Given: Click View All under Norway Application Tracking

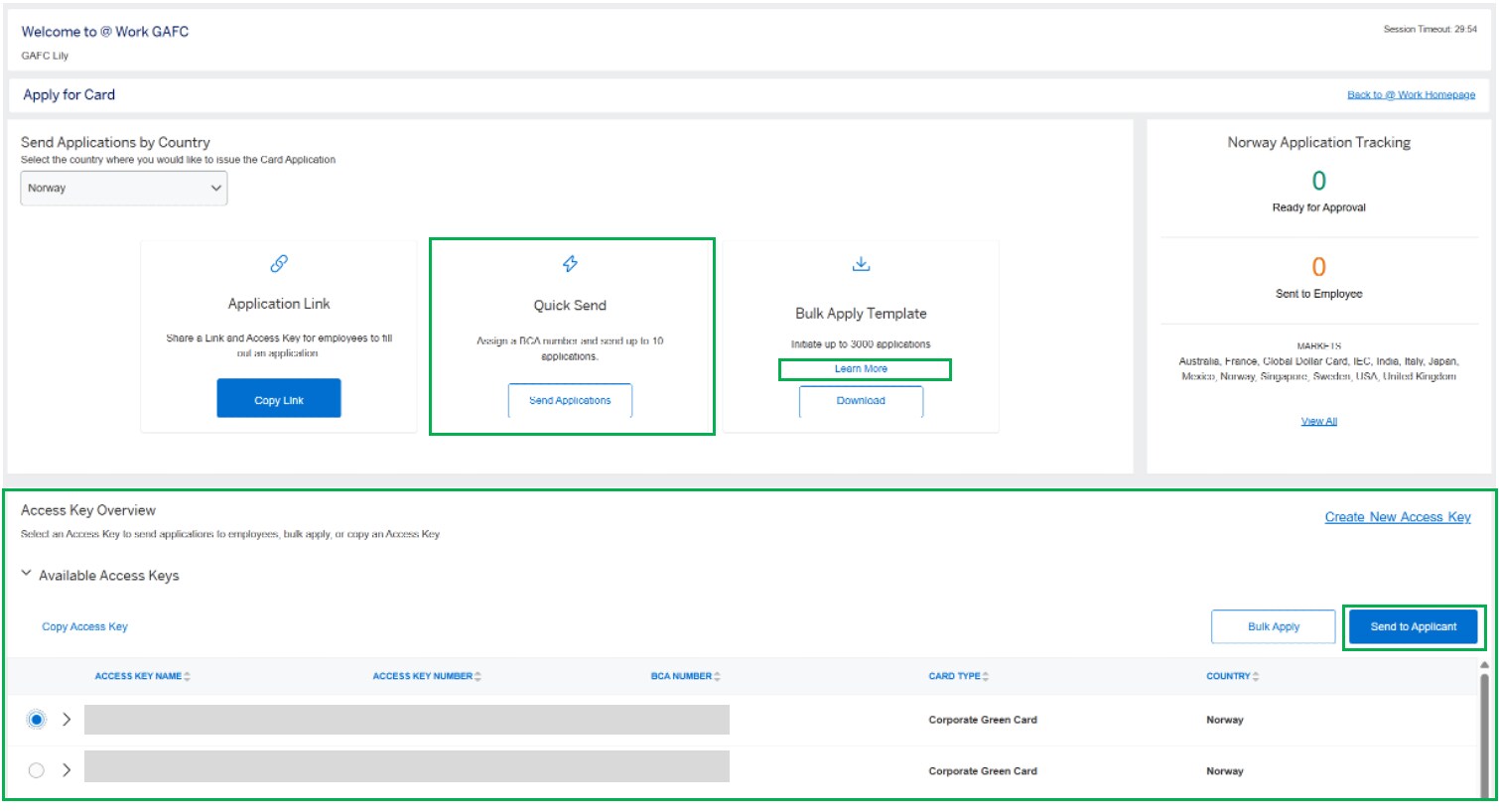Looking at the screenshot, I should tap(1317, 420).
